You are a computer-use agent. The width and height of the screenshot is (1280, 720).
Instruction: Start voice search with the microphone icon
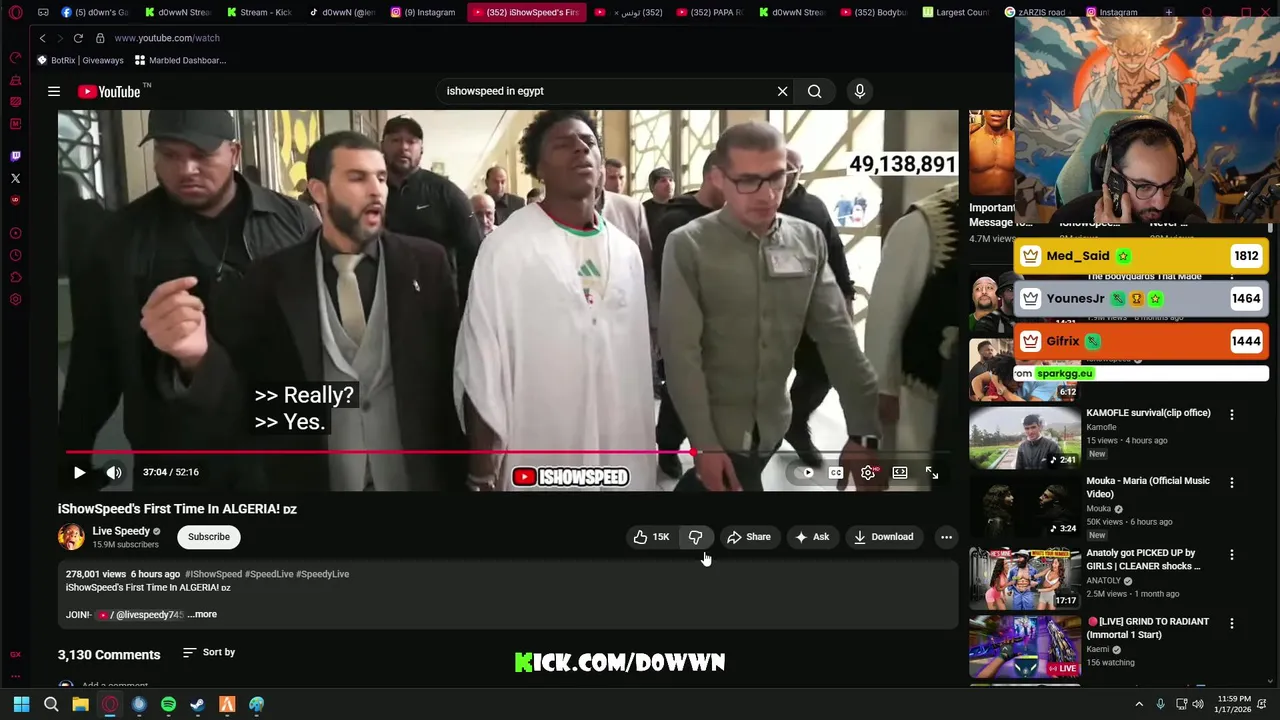(x=859, y=91)
